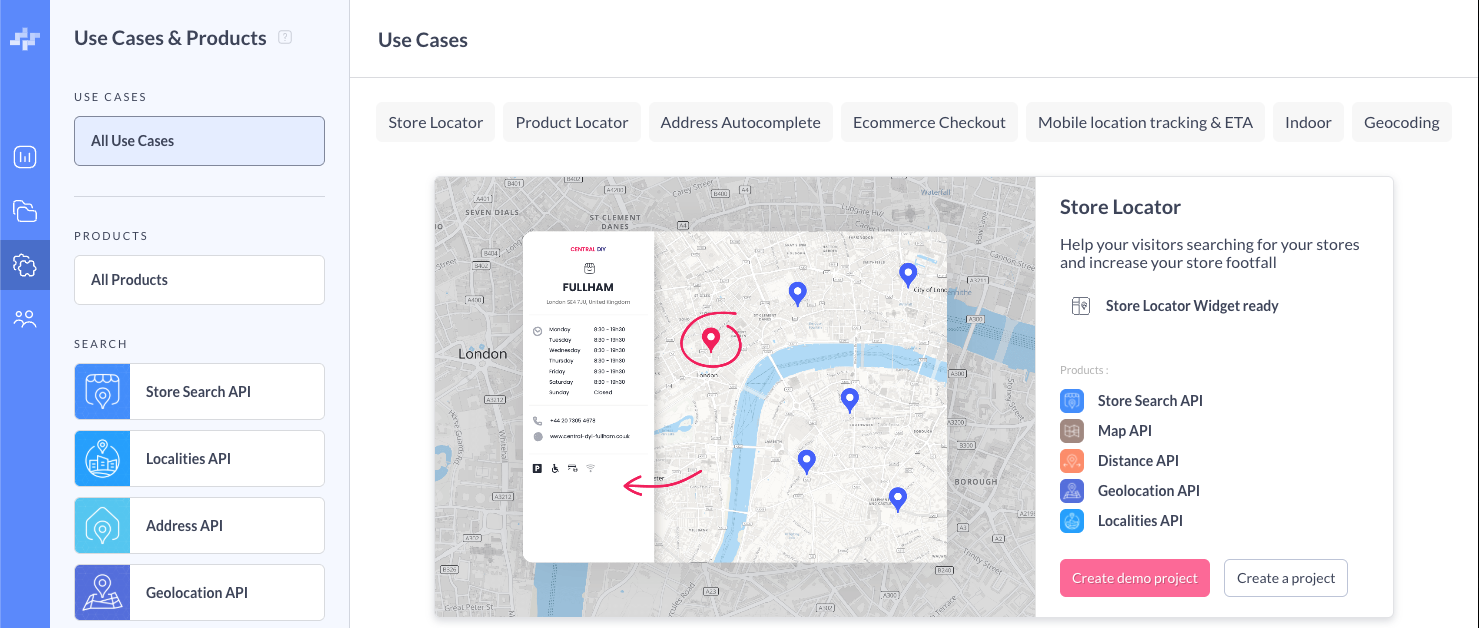Select the Store Locator use case tab
Viewport: 1479px width, 628px height.
coord(435,123)
